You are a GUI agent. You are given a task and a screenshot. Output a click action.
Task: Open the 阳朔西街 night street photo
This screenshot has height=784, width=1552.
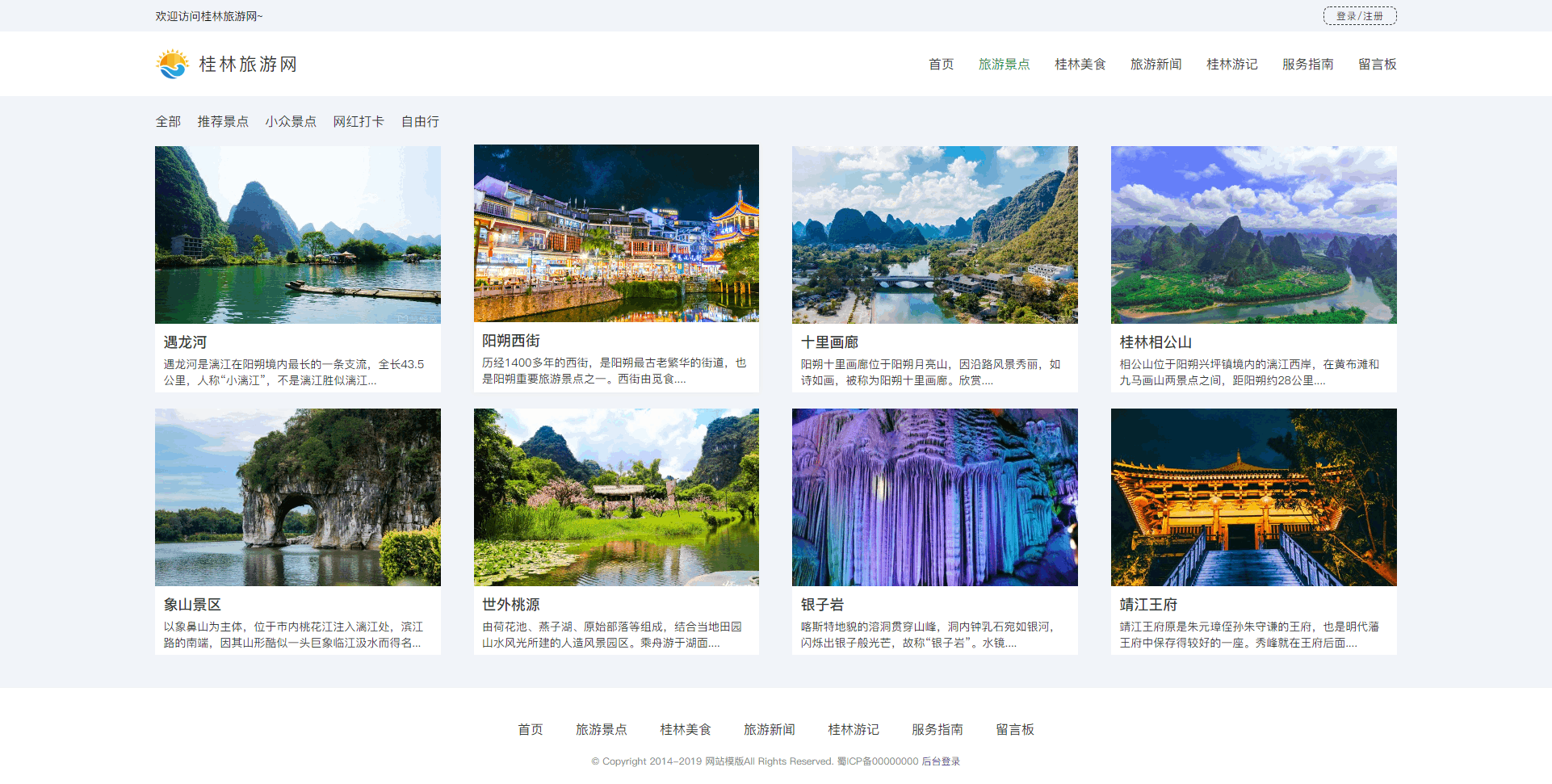point(616,233)
